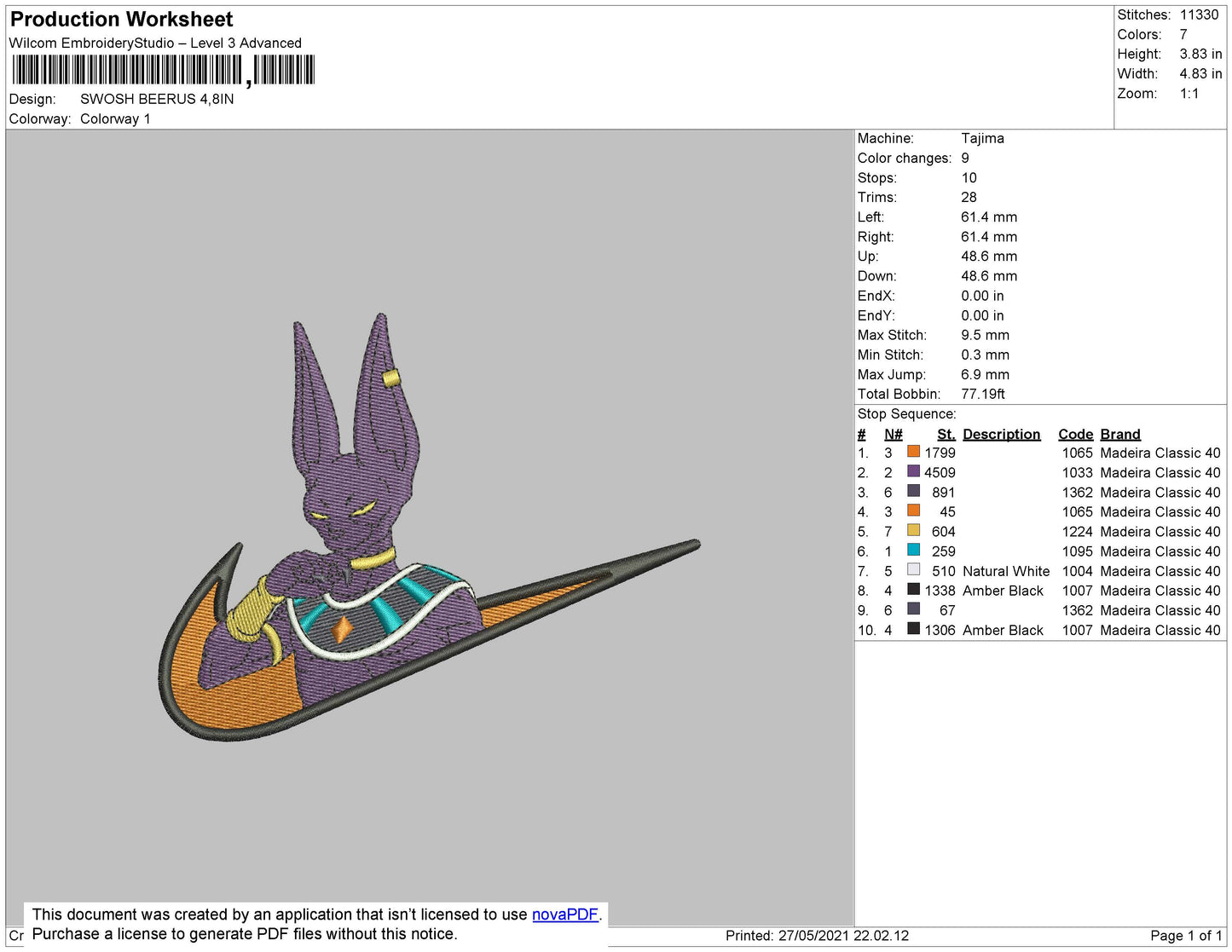Select the orange swatch in stop row 1

pyautogui.click(x=913, y=452)
